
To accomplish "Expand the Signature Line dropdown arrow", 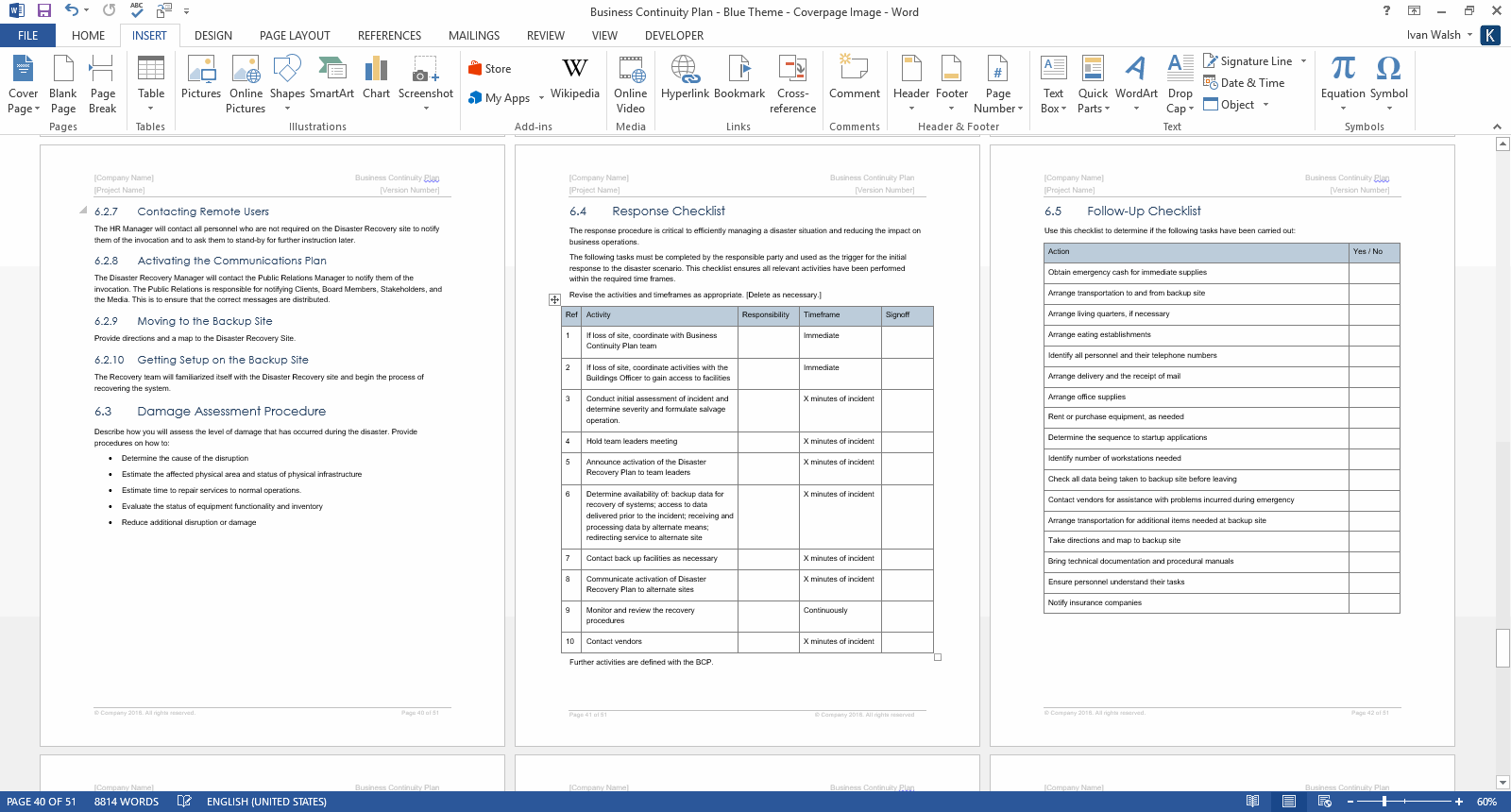I will pos(1304,61).
